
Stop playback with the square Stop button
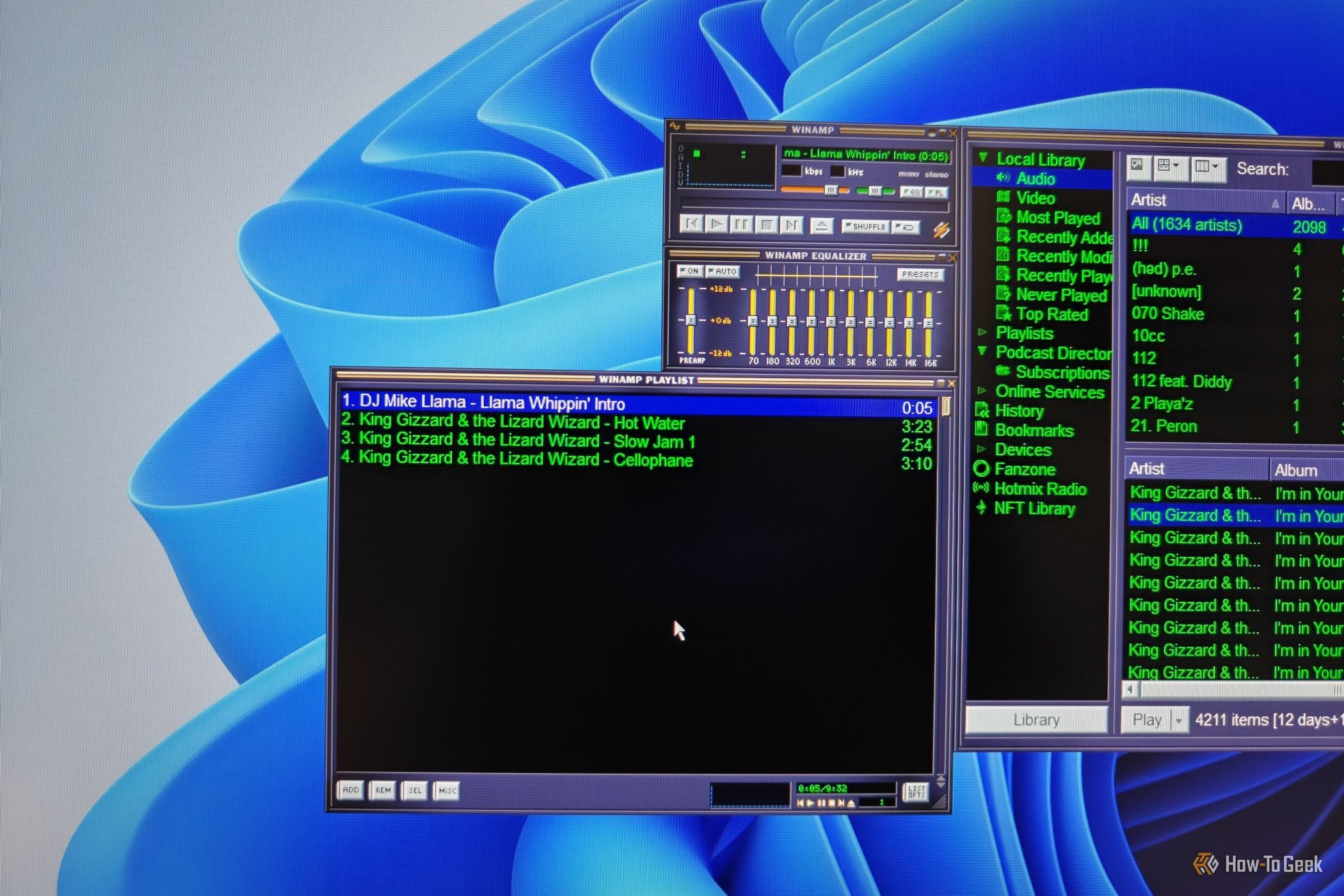click(x=767, y=225)
